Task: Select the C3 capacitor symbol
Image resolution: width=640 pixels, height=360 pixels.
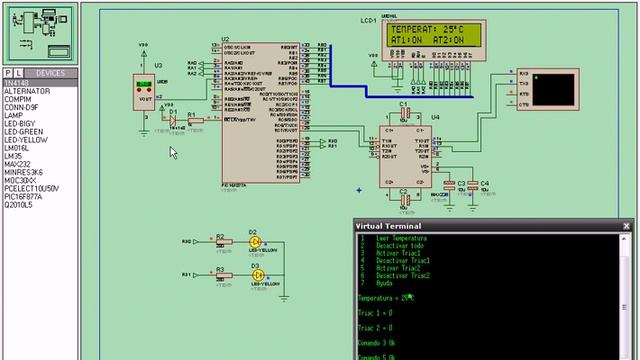Action: coord(449,186)
